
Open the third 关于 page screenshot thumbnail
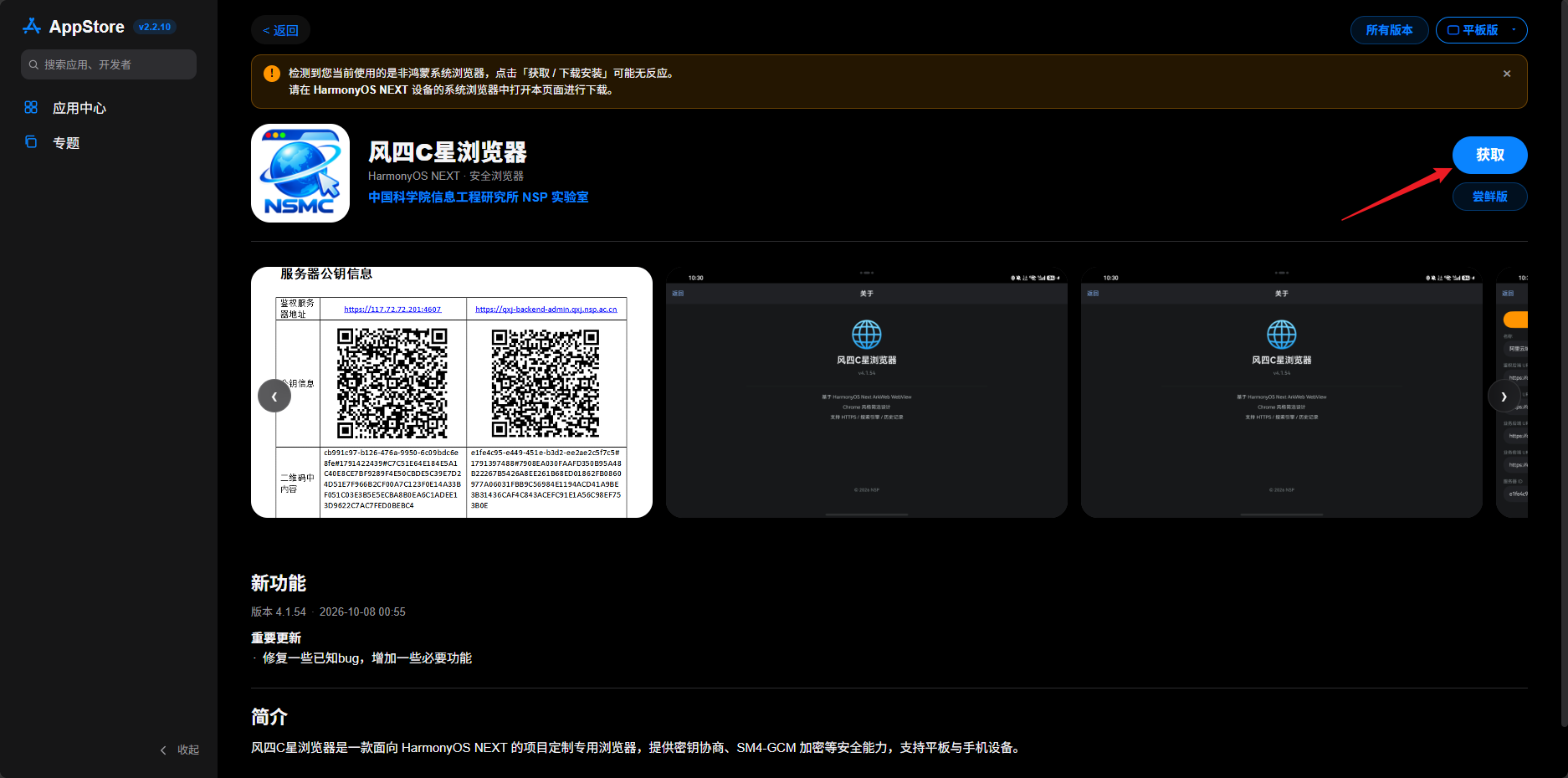tap(1282, 392)
